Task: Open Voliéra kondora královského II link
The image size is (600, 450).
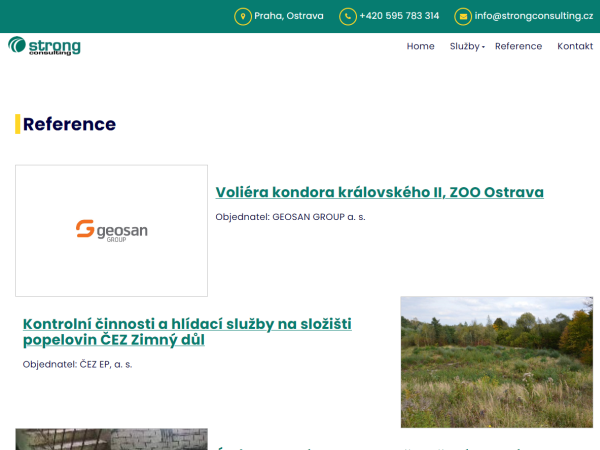Action: [379, 192]
